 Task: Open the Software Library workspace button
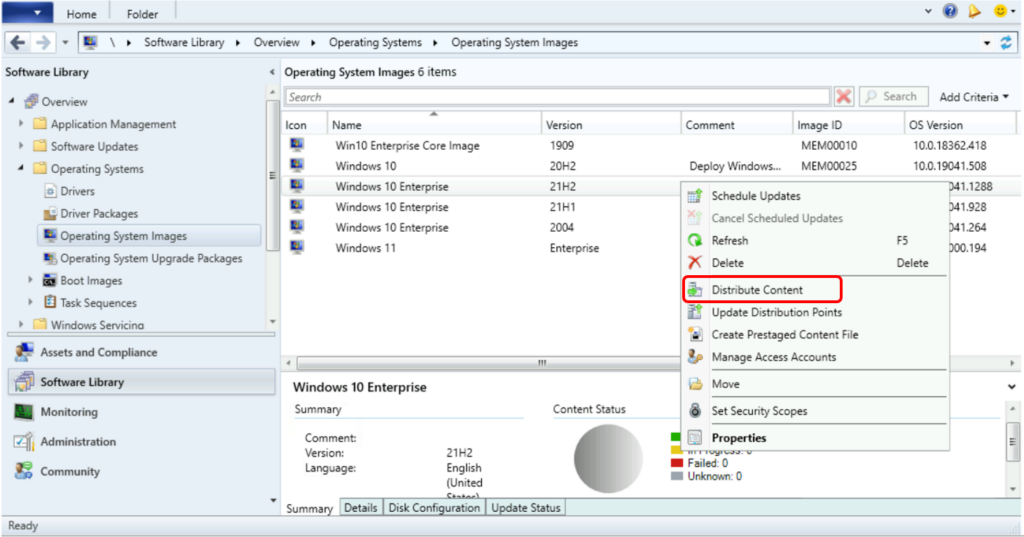pyautogui.click(x=142, y=382)
